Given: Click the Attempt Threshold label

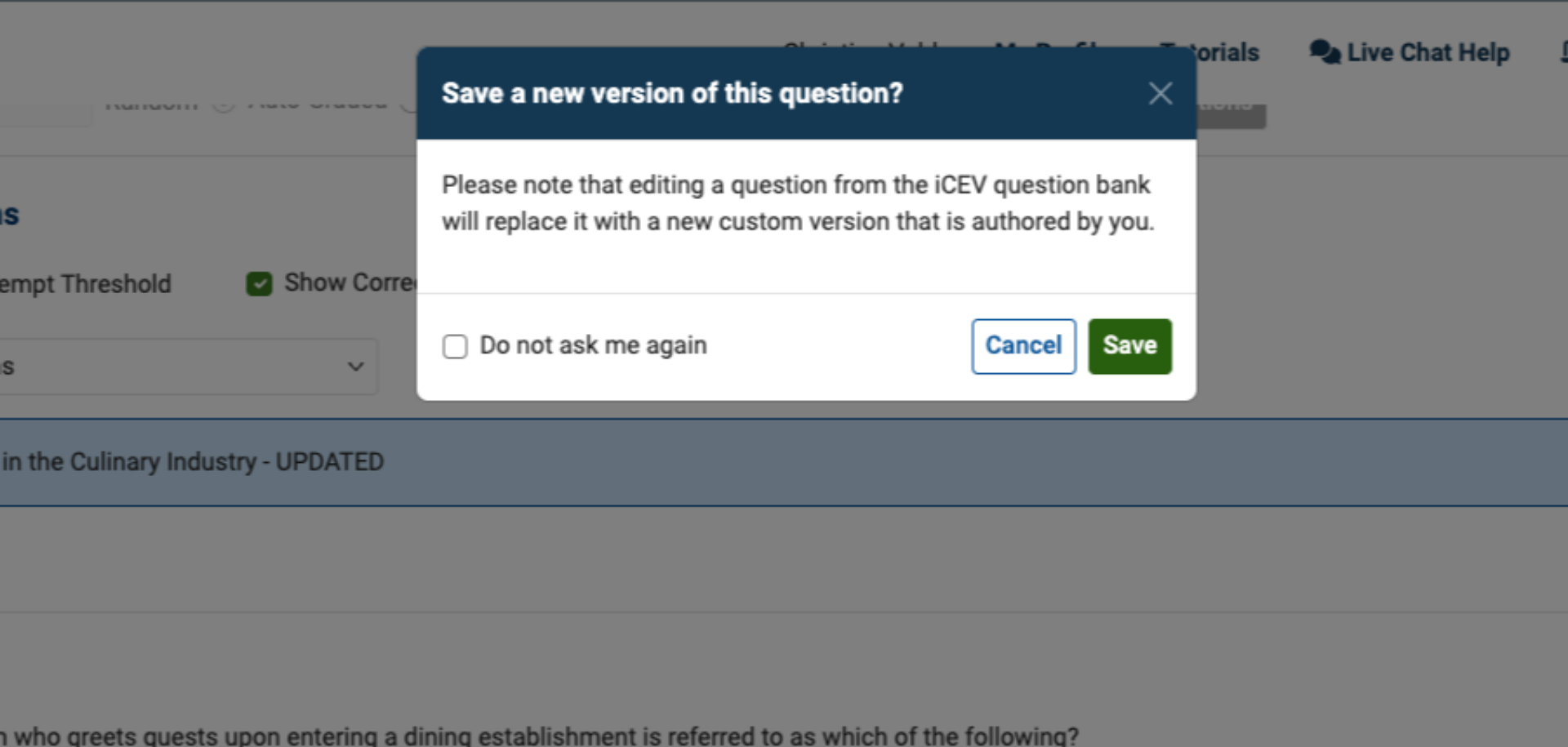Looking at the screenshot, I should pos(86,283).
